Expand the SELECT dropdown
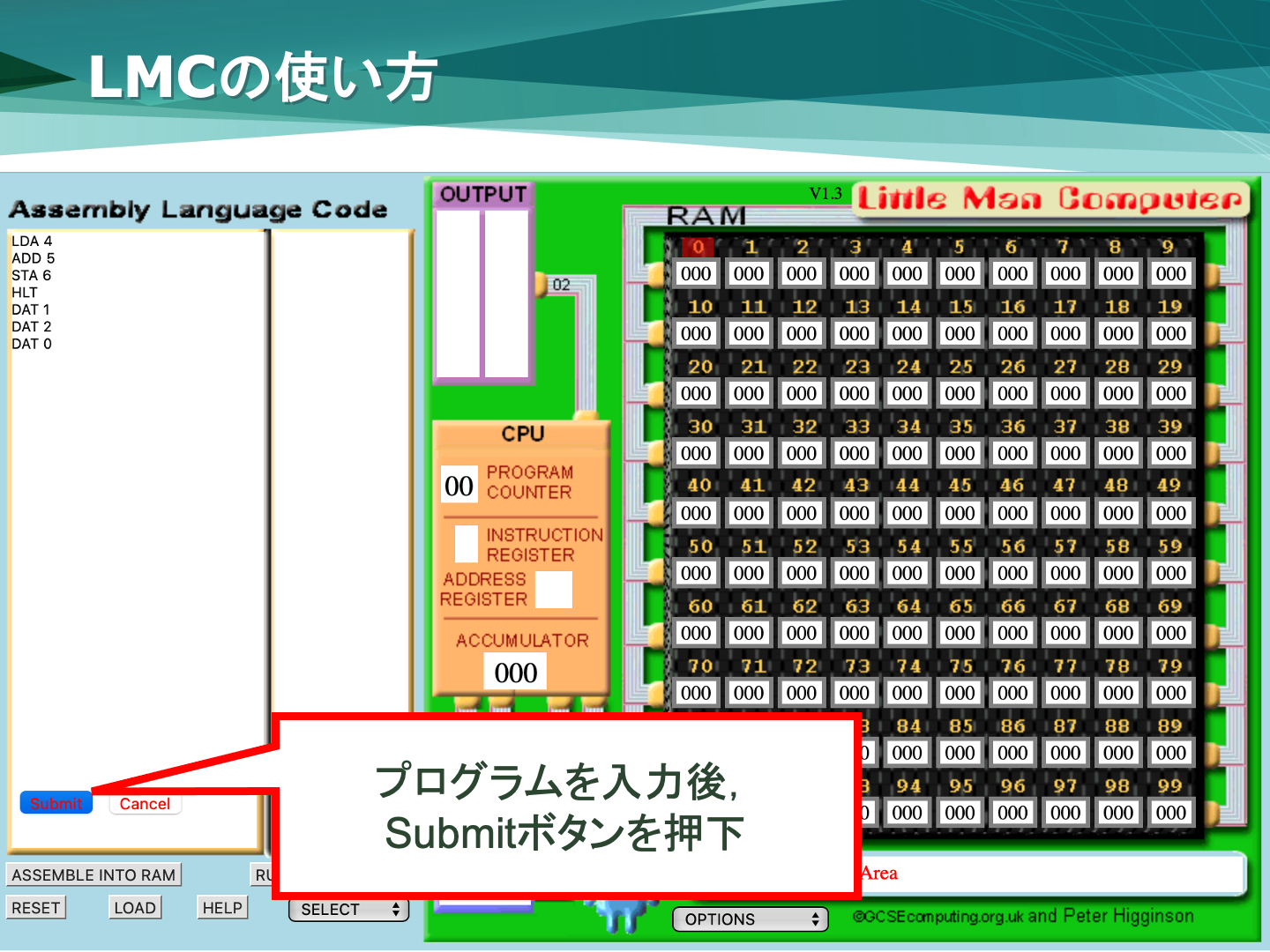Image resolution: width=1270 pixels, height=952 pixels. 348,910
